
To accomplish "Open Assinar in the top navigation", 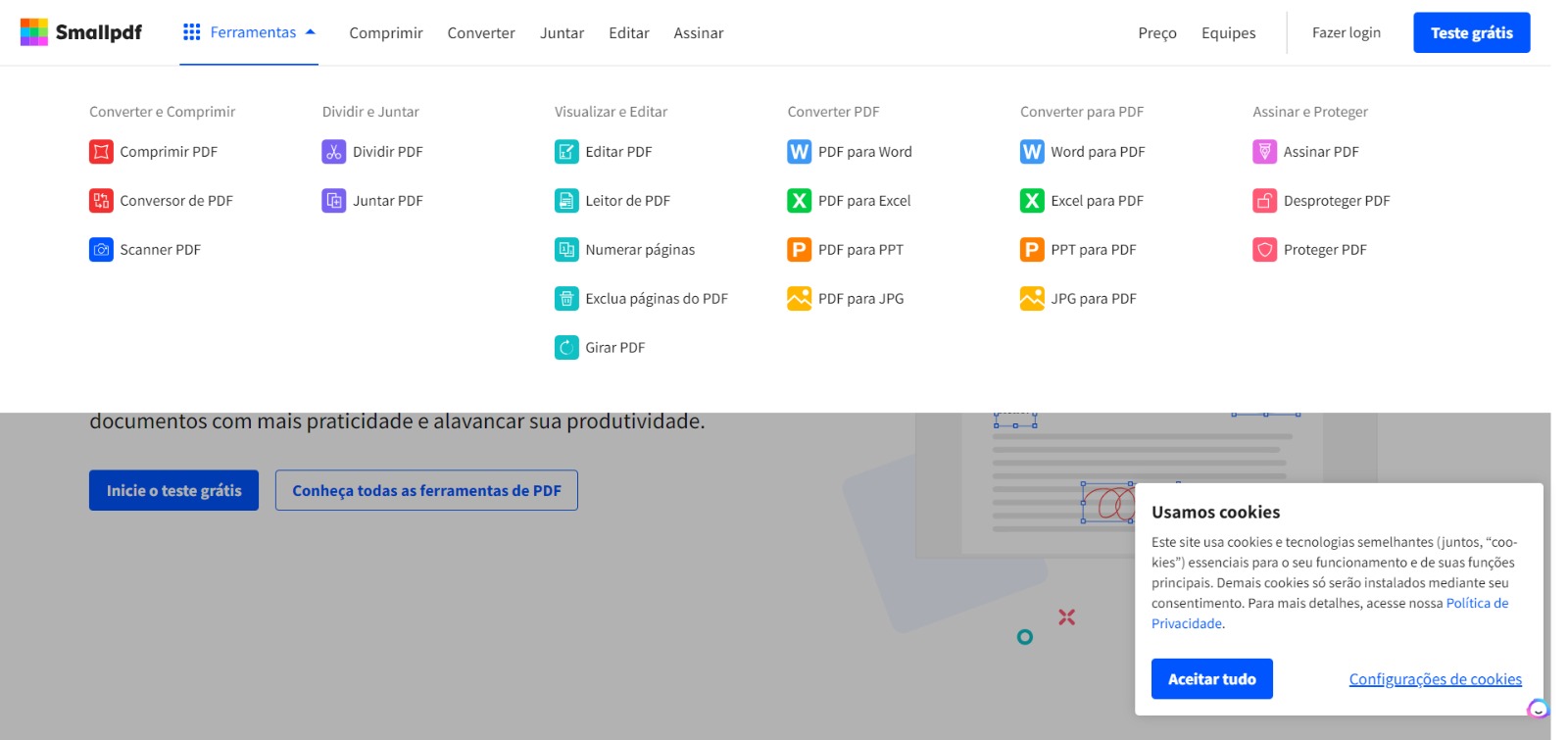I will (699, 33).
